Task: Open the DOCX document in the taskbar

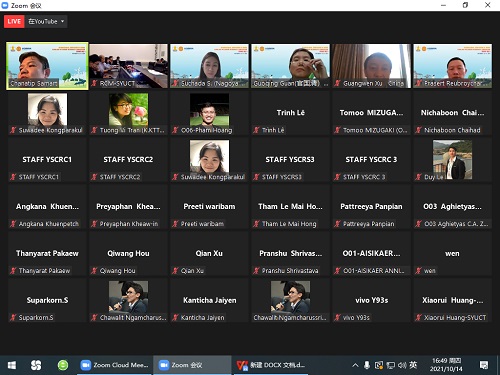Action: (x=271, y=365)
